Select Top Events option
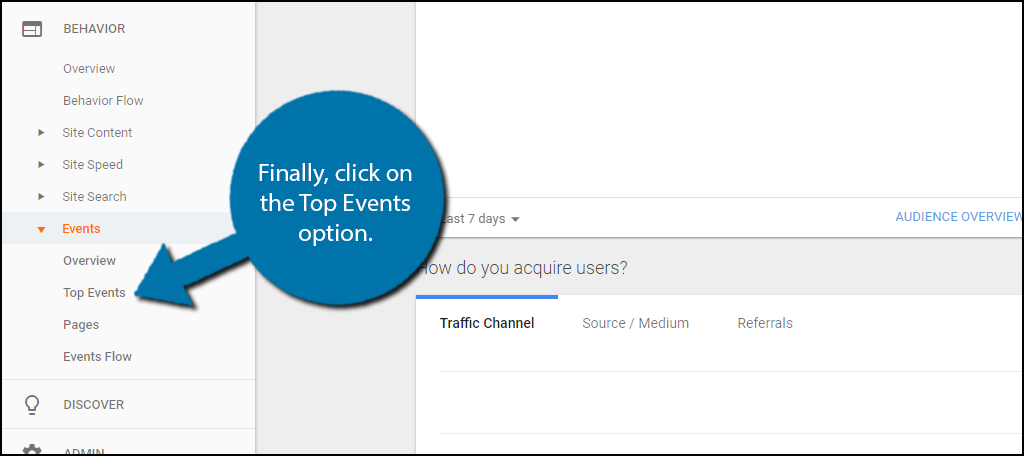This screenshot has height=456, width=1024. click(x=94, y=293)
